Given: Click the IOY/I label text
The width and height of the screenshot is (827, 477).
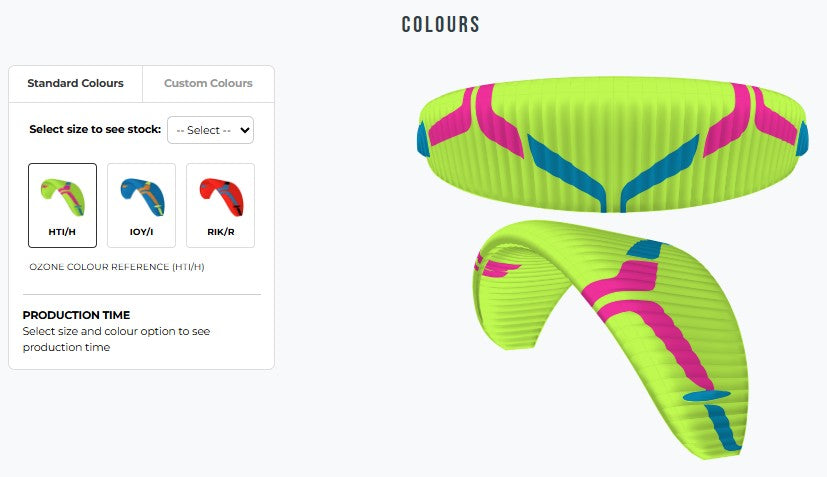Looking at the screenshot, I should [x=141, y=232].
